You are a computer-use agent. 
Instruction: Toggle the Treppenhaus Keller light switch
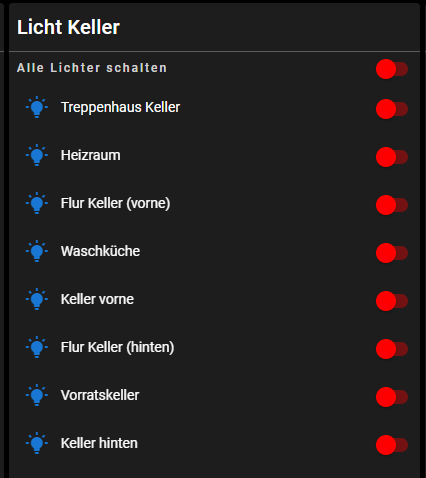point(392,109)
